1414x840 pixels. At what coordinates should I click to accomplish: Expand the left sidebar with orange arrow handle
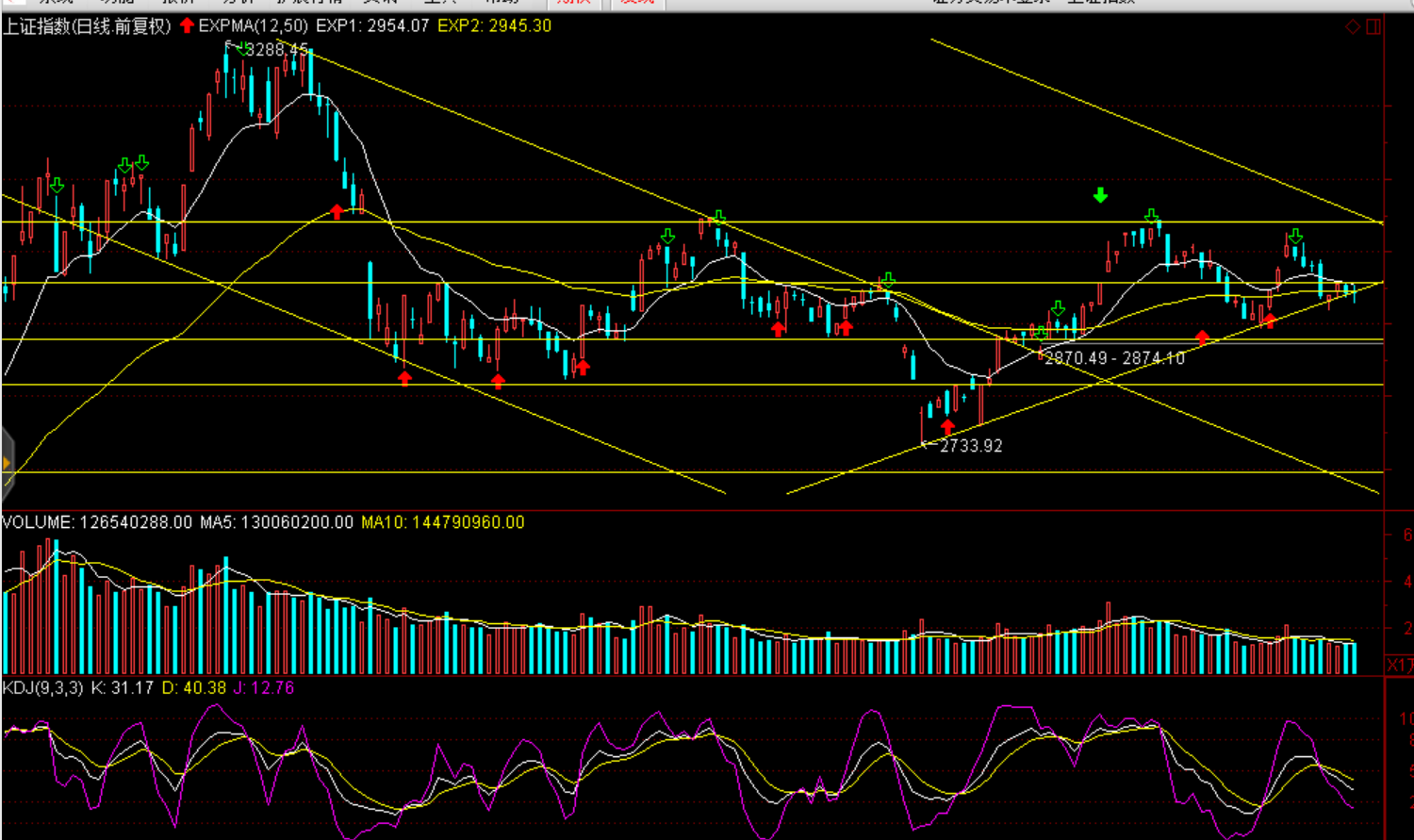(x=7, y=463)
